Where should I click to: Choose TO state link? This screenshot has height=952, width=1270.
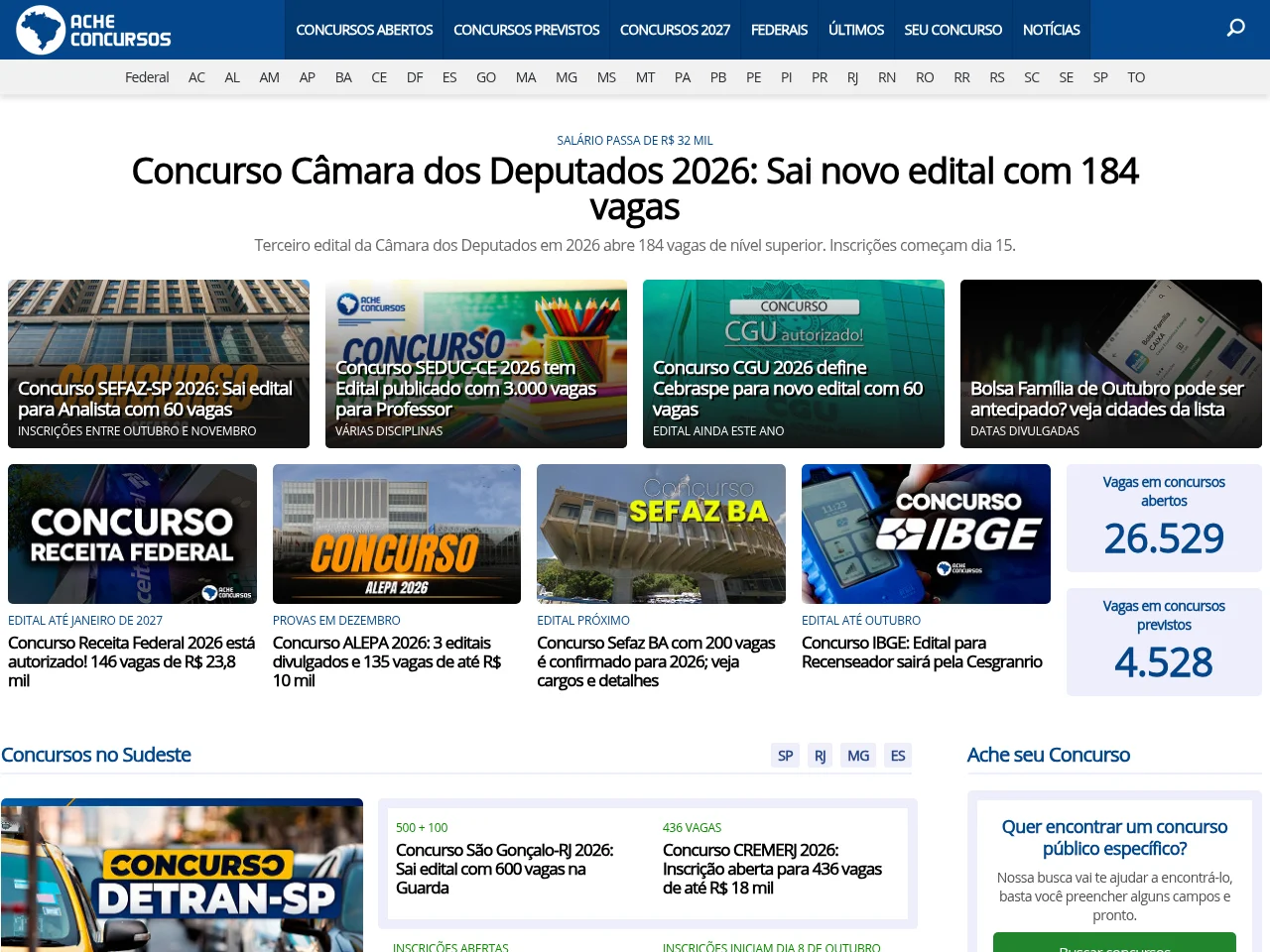[1136, 77]
